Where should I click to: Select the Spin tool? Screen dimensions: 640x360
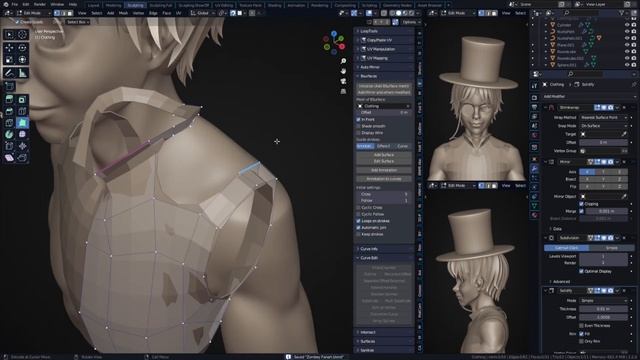pyautogui.click(x=9, y=134)
